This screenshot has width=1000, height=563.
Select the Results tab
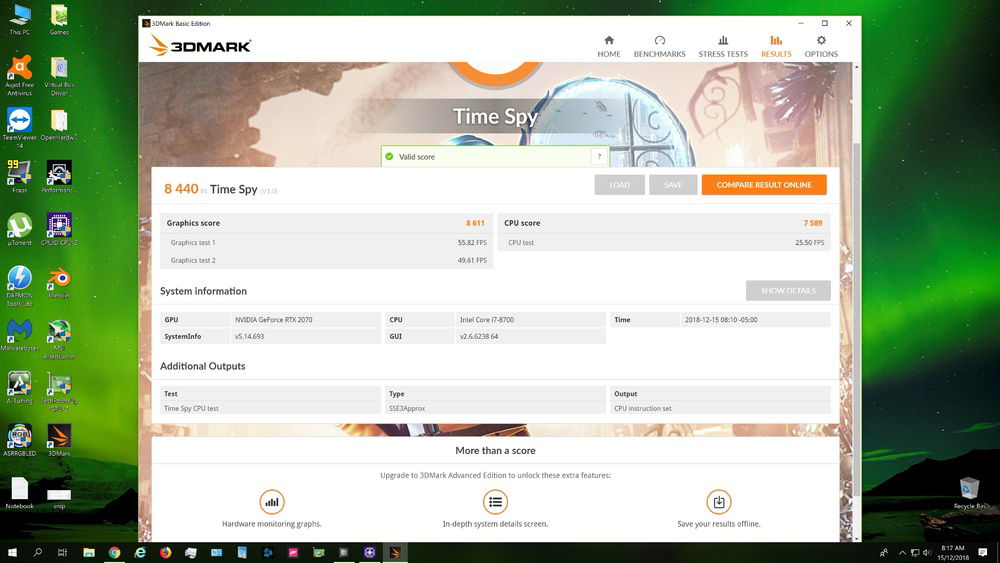[776, 46]
